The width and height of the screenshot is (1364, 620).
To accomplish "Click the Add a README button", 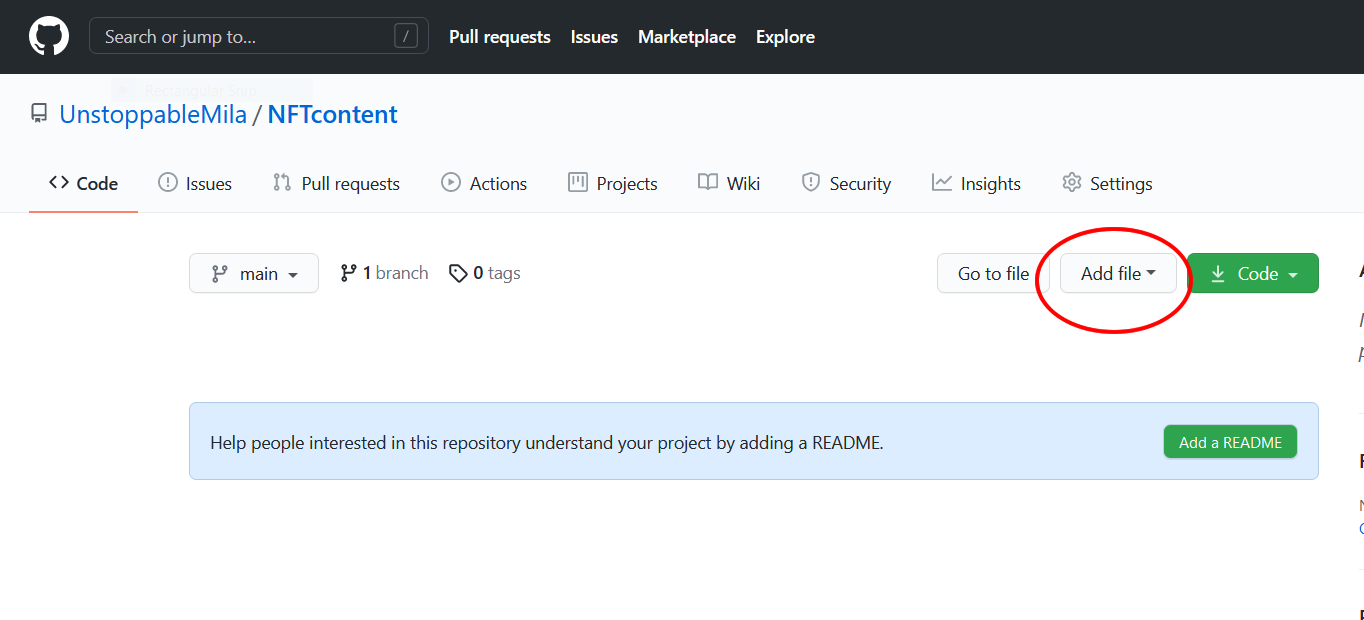I will [1230, 442].
